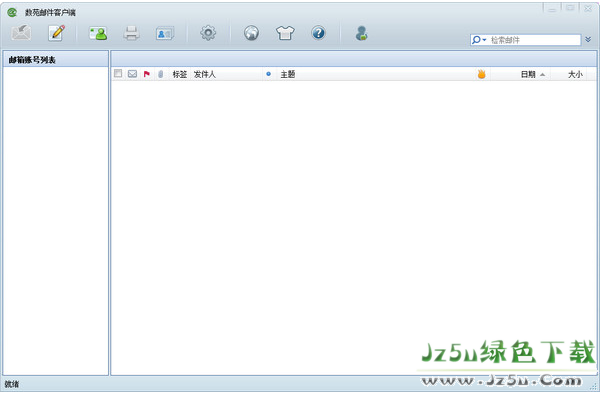602x393 pixels.
Task: Open search options dropdown arrow beside magnifier
Action: [484, 40]
